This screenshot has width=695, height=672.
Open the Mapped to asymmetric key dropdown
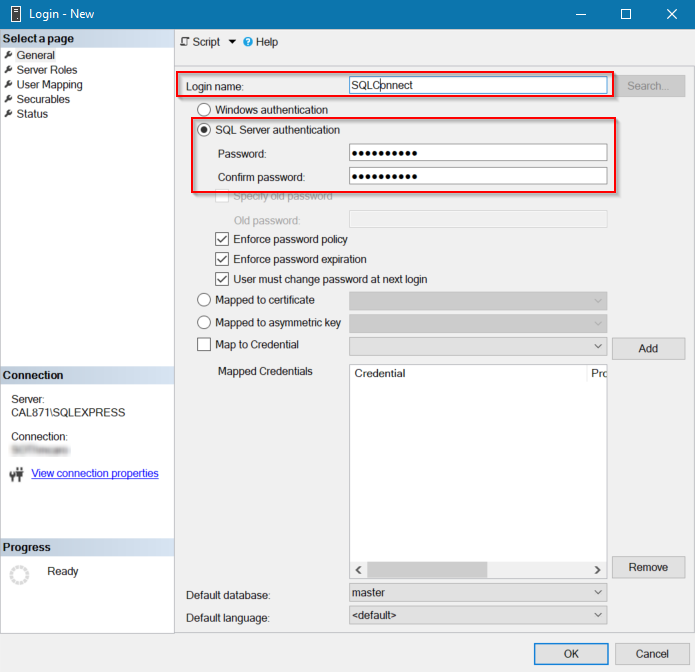coord(478,324)
